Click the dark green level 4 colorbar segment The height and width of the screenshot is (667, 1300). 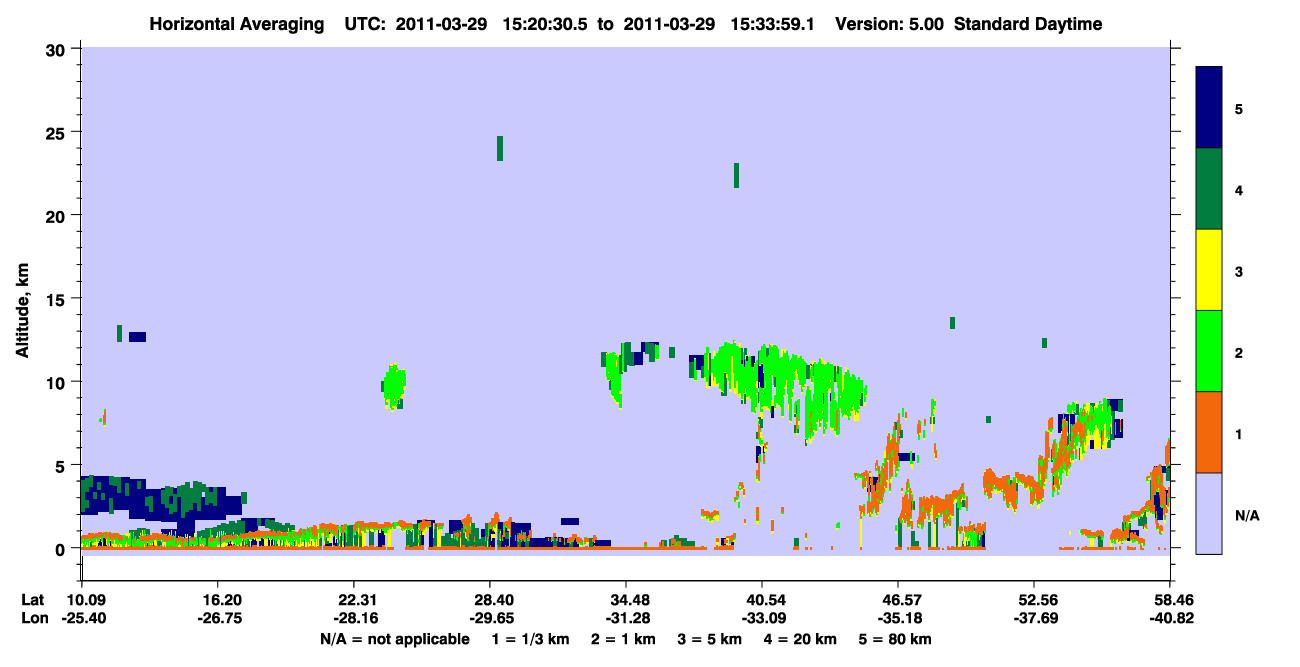[1210, 189]
